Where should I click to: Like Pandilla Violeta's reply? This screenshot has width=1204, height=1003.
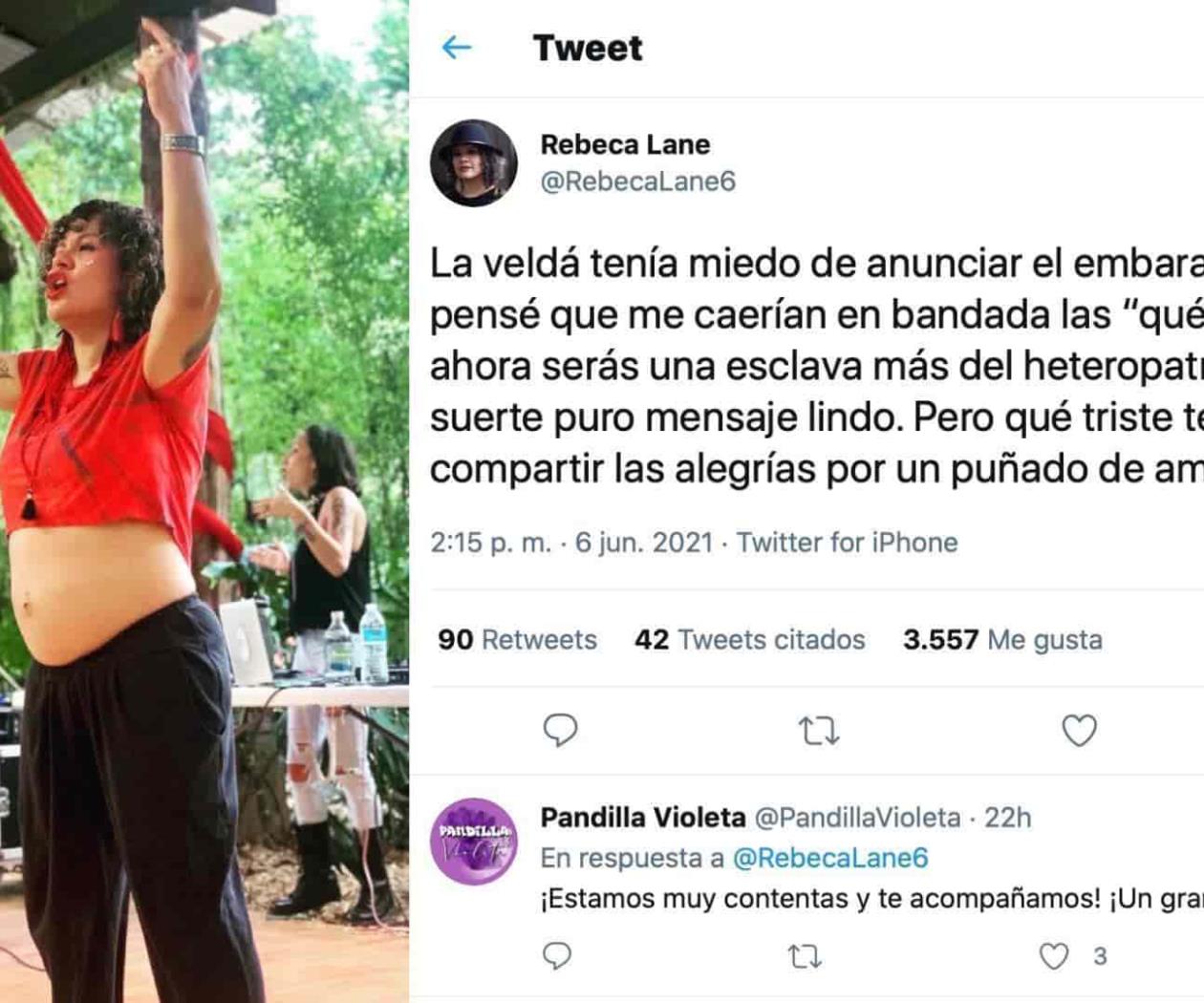(x=1054, y=956)
